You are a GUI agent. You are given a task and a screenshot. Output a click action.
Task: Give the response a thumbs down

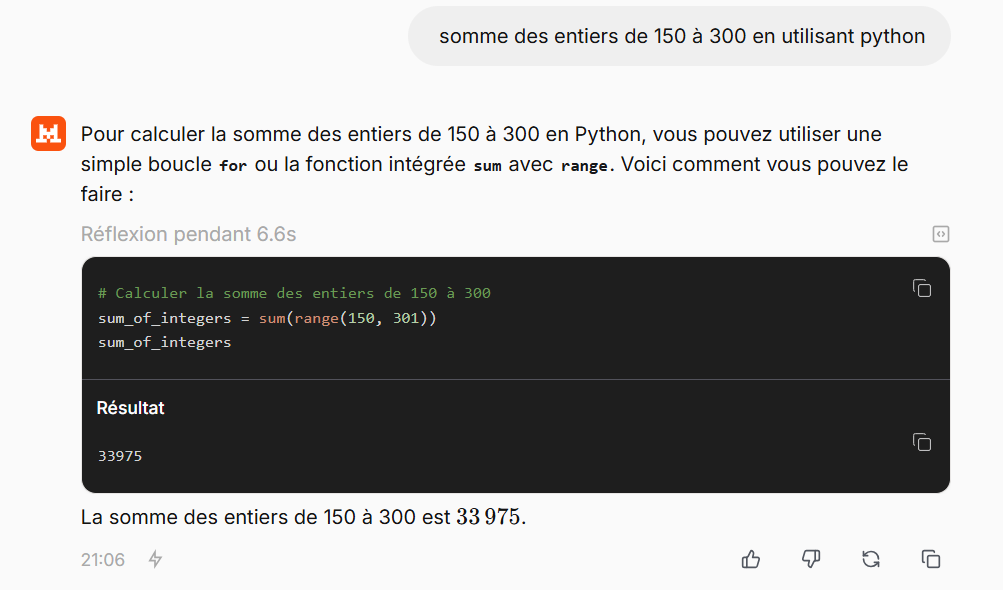coord(811,559)
